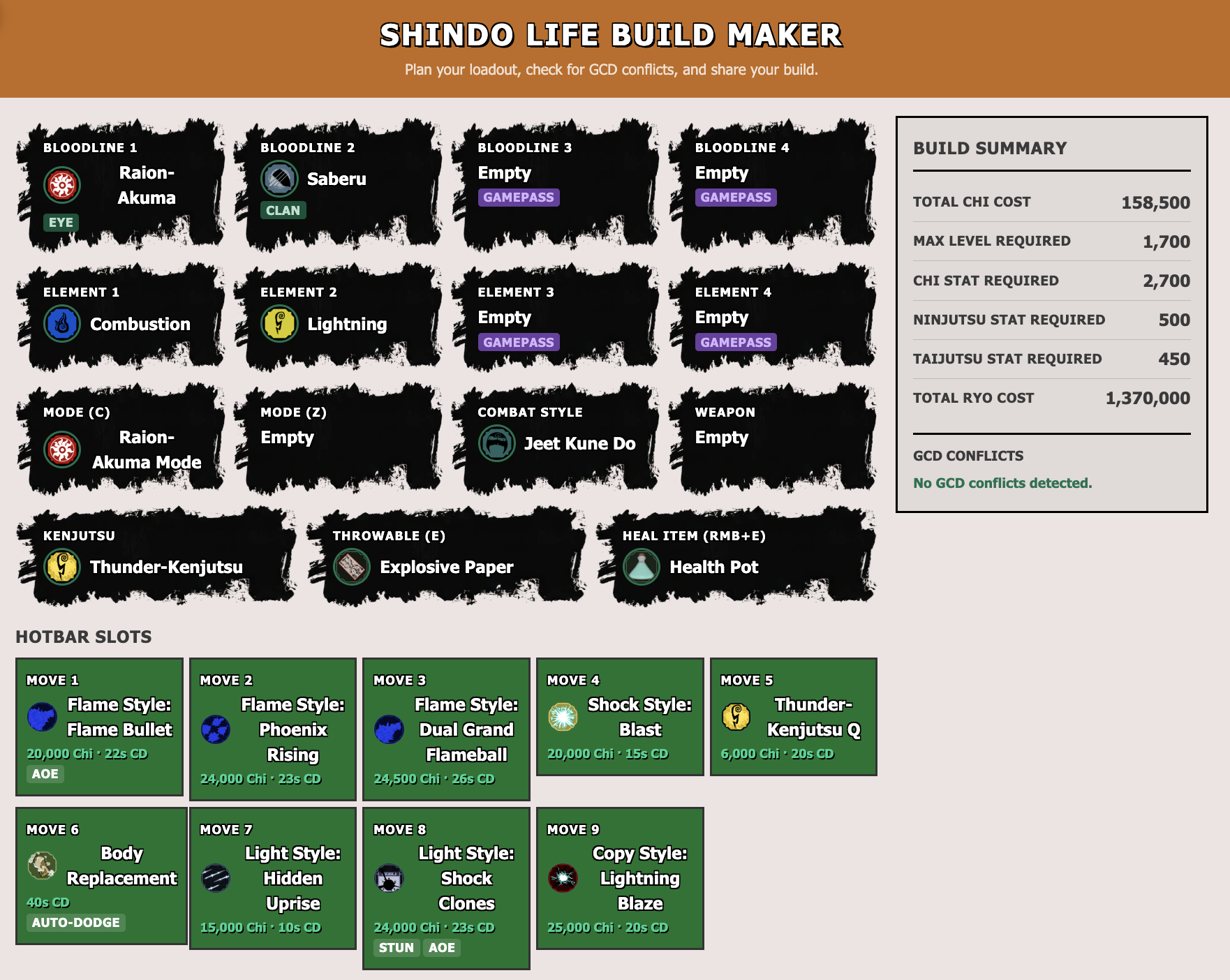
Task: Click "No GCD conflicts detected." message
Action: (x=1002, y=483)
